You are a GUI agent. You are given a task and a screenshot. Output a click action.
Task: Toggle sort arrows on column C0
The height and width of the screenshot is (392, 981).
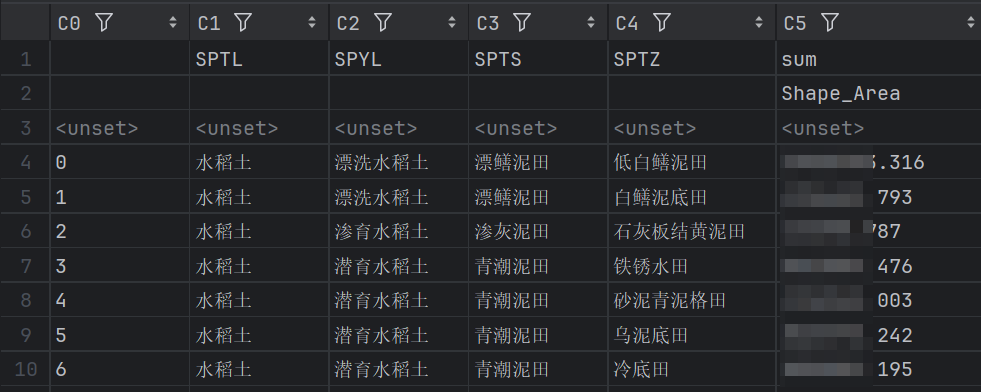tap(173, 23)
